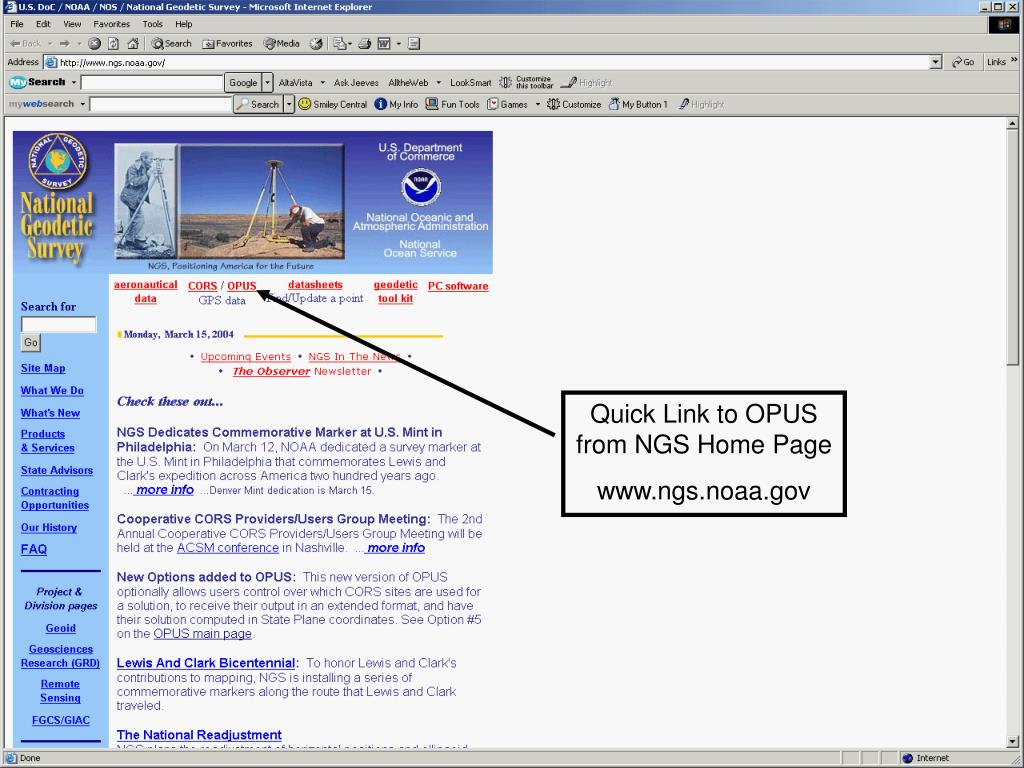Open the Help menu
The width and height of the screenshot is (1024, 768).
184,24
